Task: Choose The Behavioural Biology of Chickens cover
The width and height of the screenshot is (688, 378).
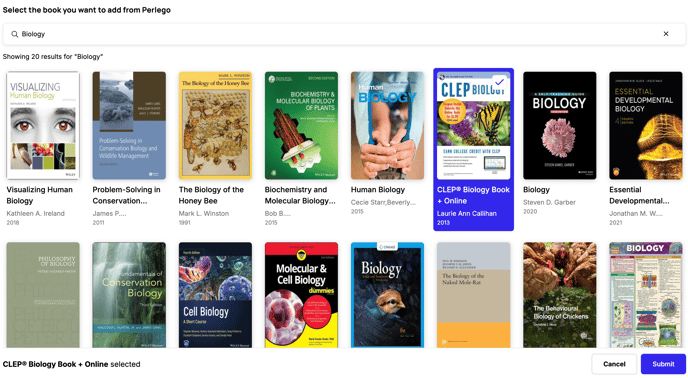Action: (559, 295)
